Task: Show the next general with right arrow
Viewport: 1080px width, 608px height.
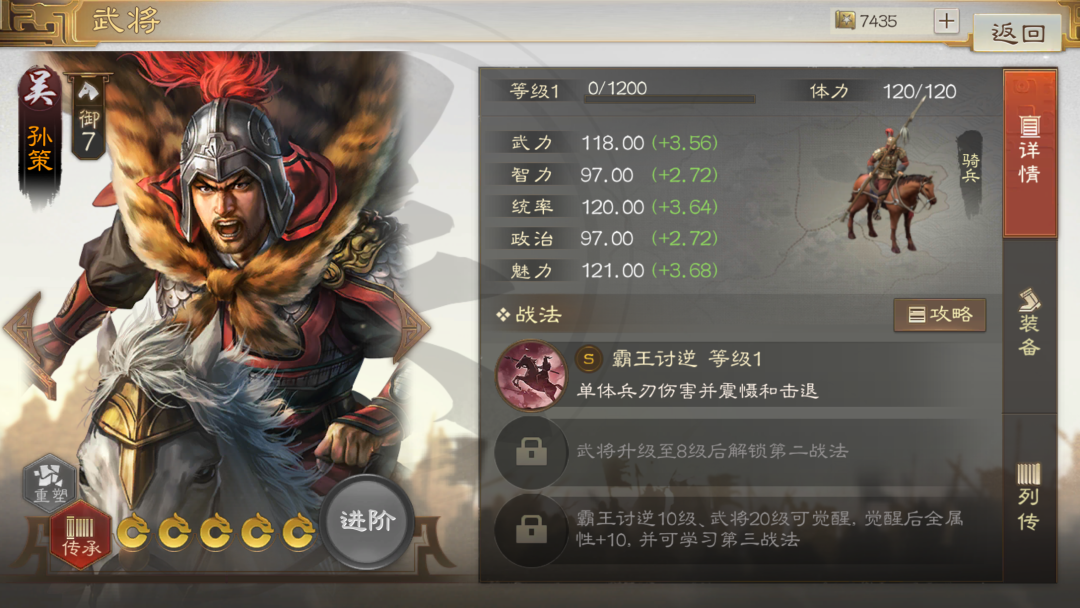Action: [412, 328]
